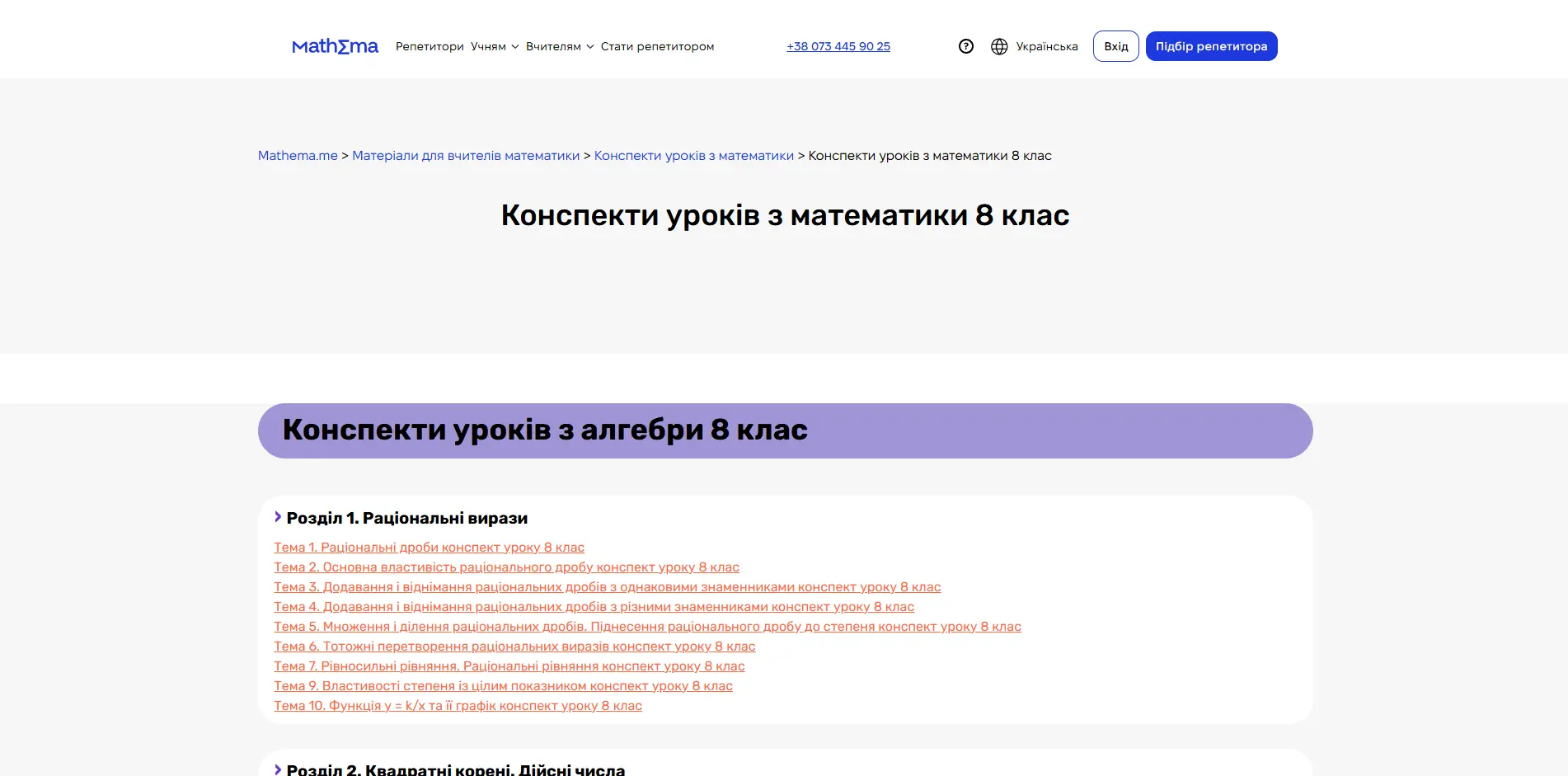Select Стати репетитором in the navigation
The height and width of the screenshot is (776, 1568).
(x=657, y=46)
